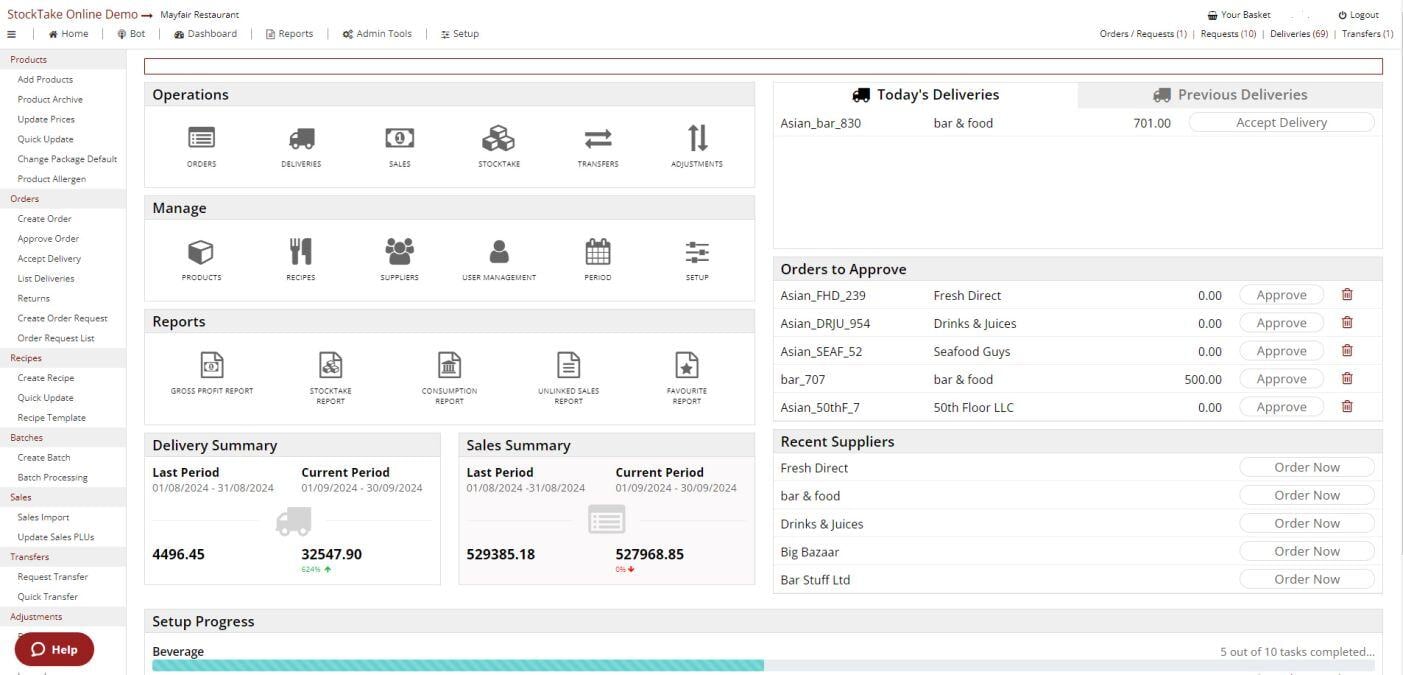Collapse the Transfers sidebar section header
The image size is (1403, 675).
click(30, 557)
